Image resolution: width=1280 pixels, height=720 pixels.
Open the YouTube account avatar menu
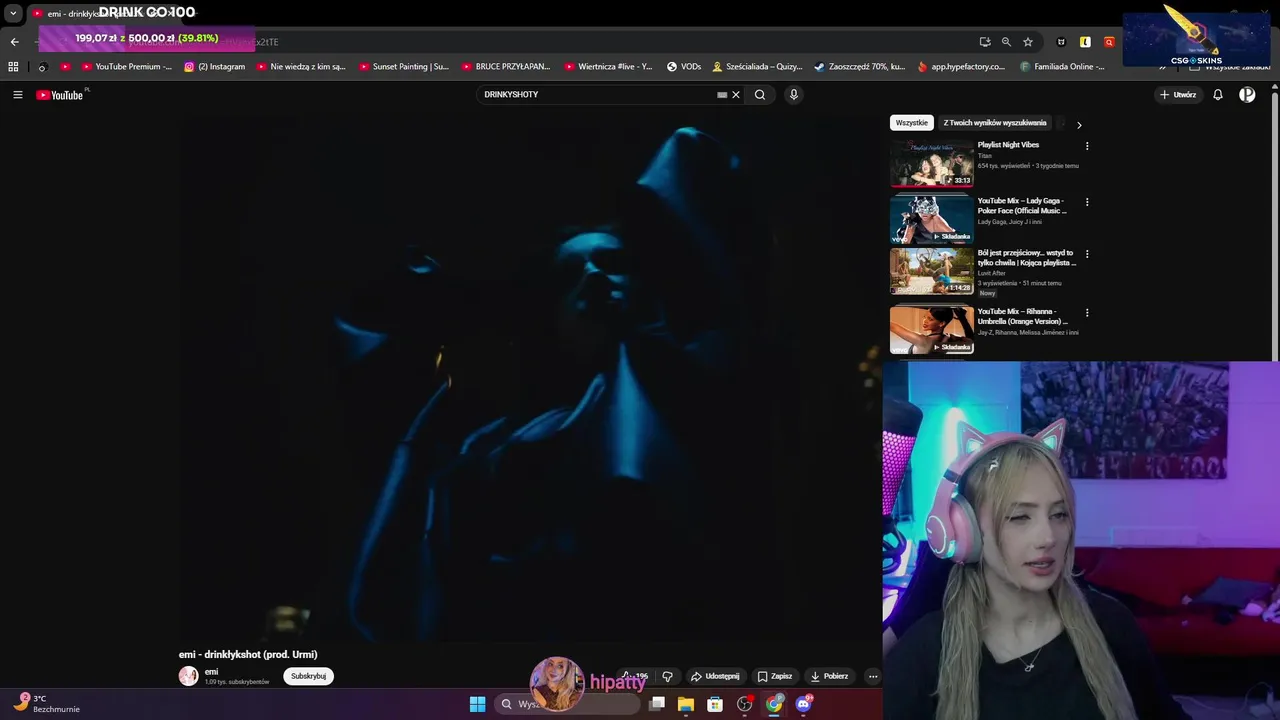click(x=1247, y=95)
